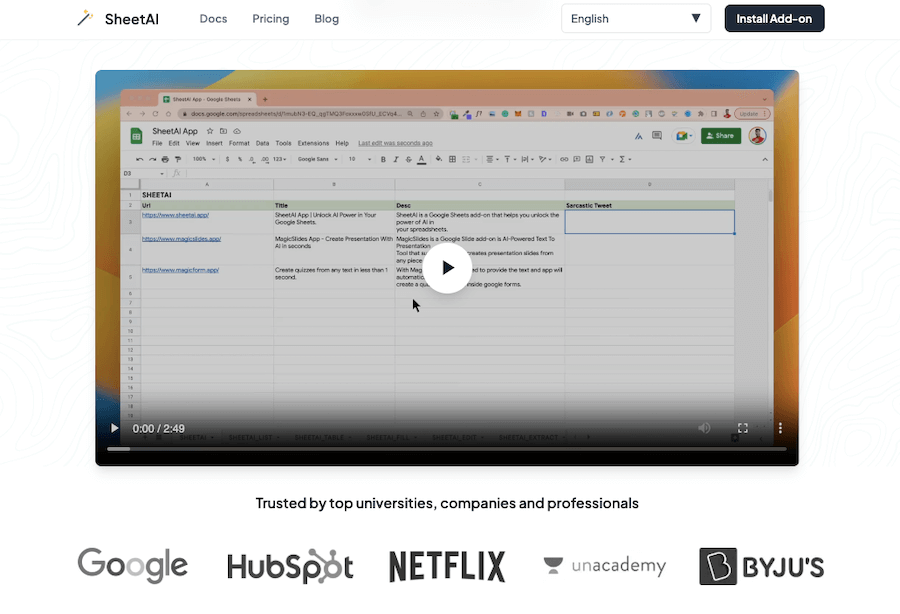
Task: Click the Google logo
Action: tap(133, 565)
